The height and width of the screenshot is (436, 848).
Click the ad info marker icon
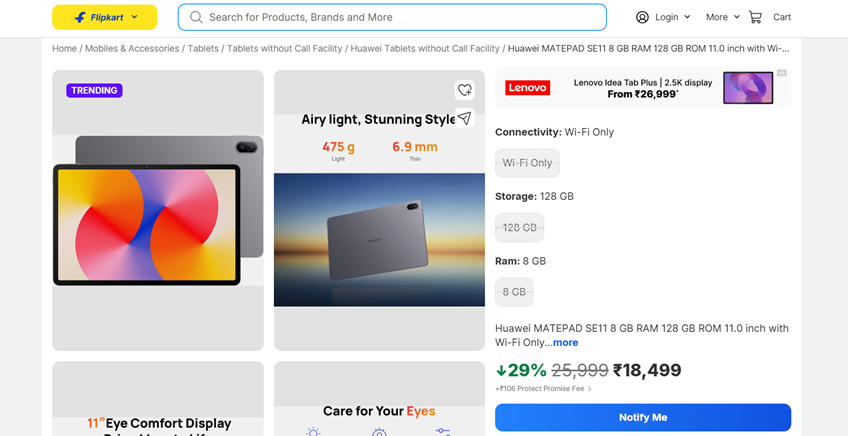tap(782, 73)
